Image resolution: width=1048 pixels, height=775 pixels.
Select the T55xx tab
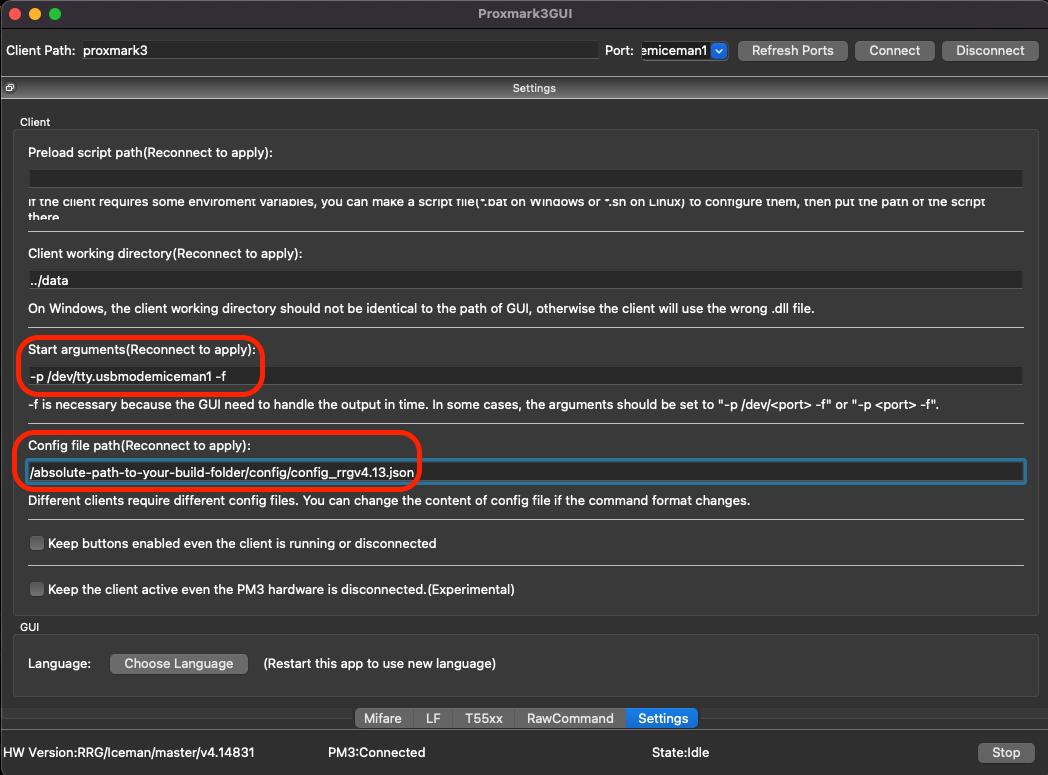(484, 718)
